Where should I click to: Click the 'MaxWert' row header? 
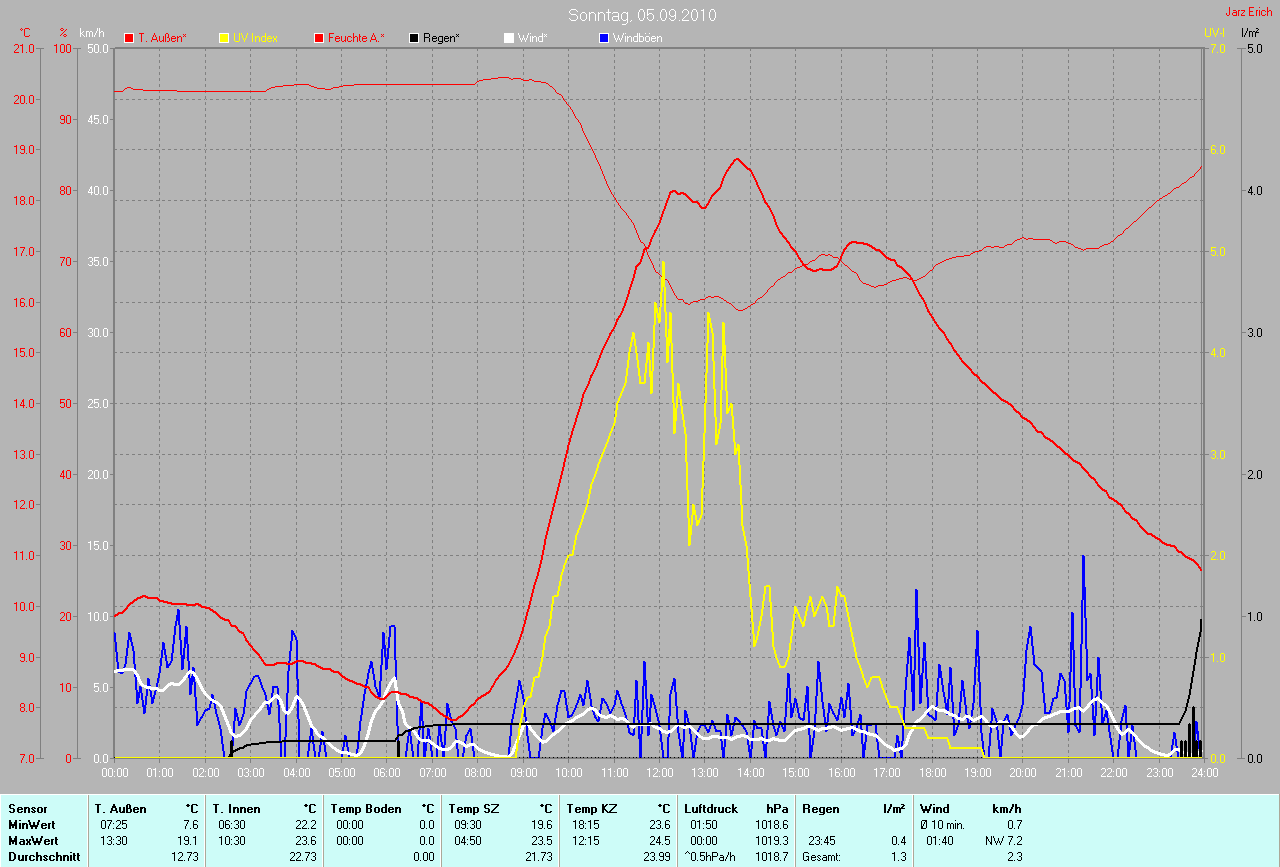pyautogui.click(x=32, y=841)
